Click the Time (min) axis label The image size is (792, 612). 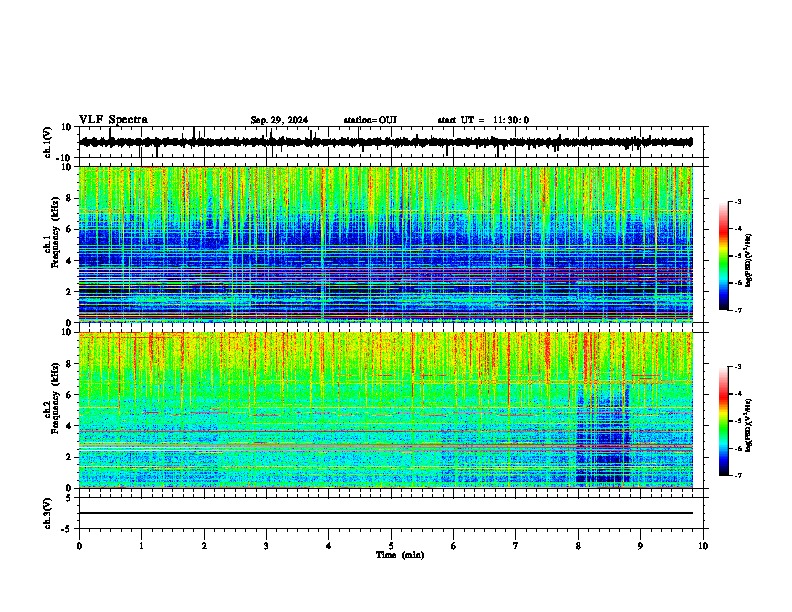tap(400, 555)
